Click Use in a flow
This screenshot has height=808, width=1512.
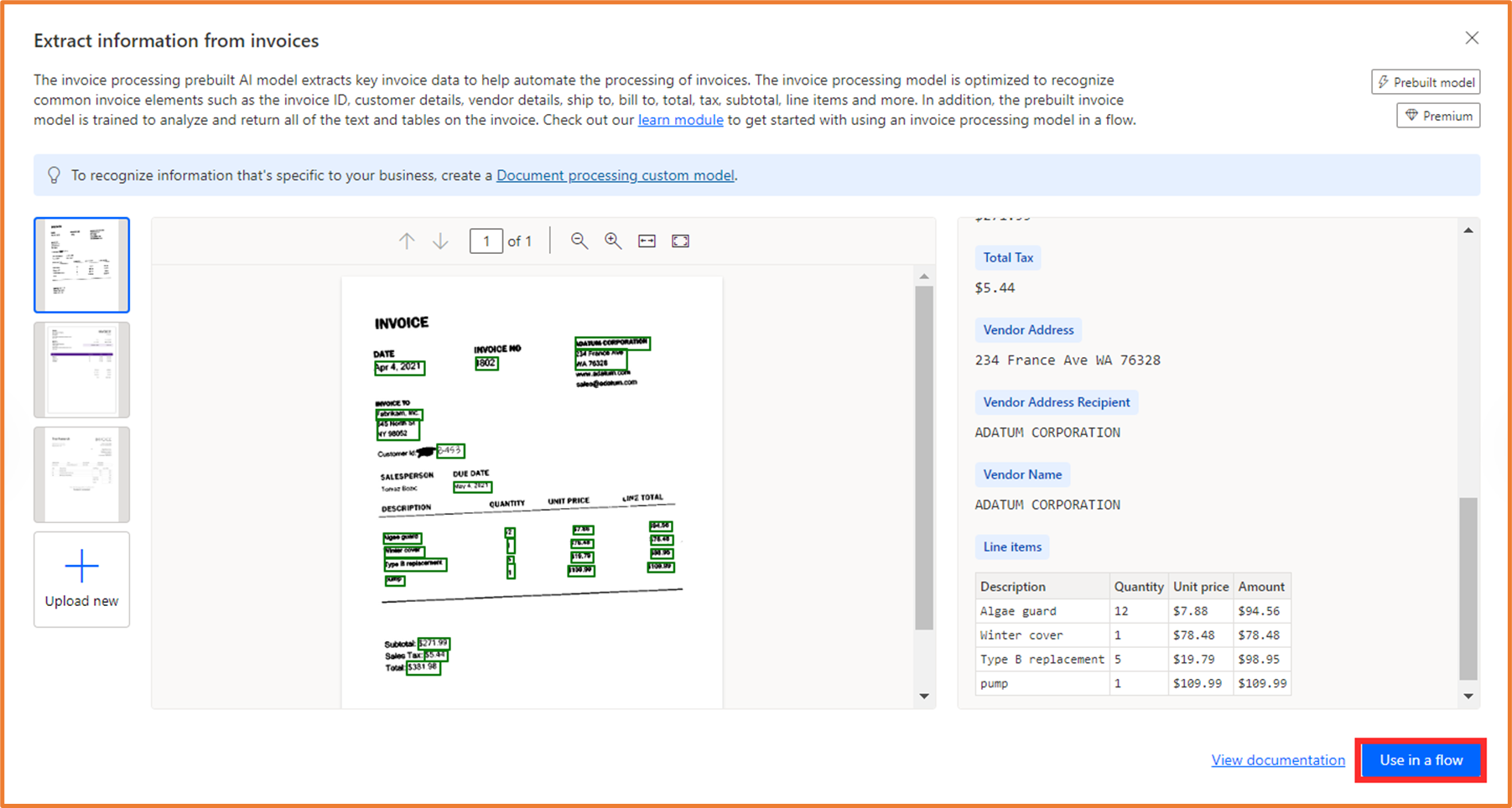pos(1420,760)
